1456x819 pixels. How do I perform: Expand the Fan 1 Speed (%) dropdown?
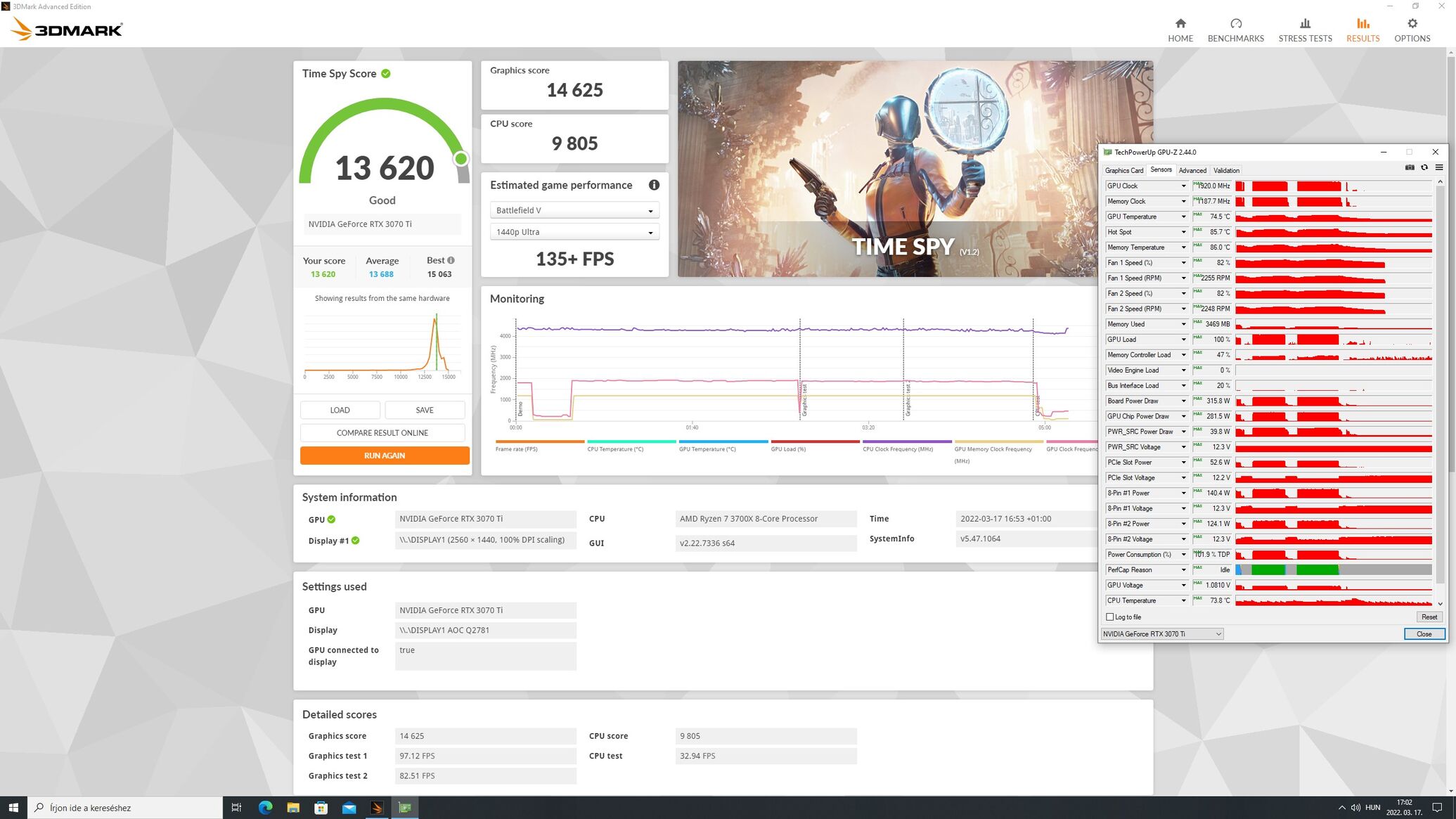[x=1183, y=263]
